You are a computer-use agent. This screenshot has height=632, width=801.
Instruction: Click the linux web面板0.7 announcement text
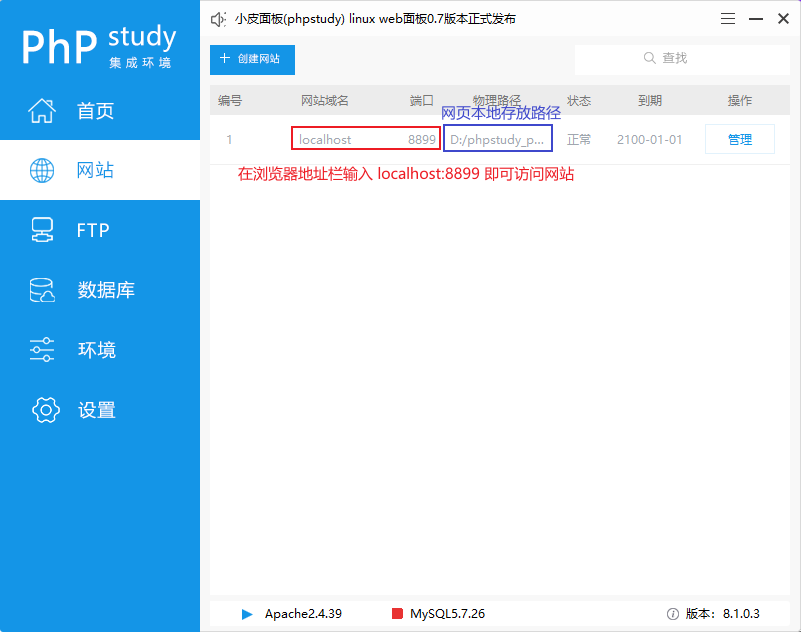point(375,19)
